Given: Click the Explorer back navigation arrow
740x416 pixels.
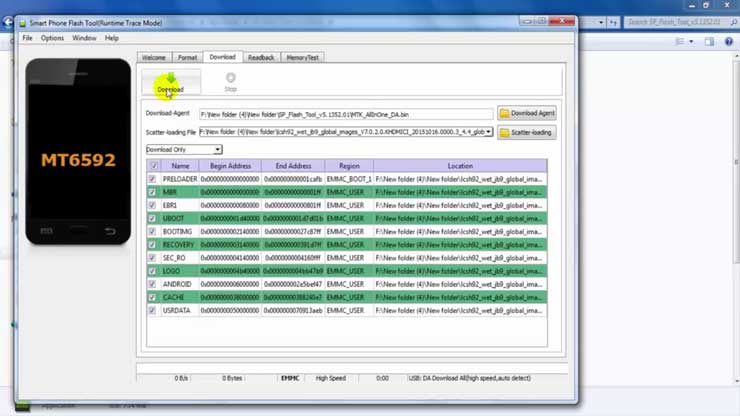Looking at the screenshot, I should click(8, 22).
